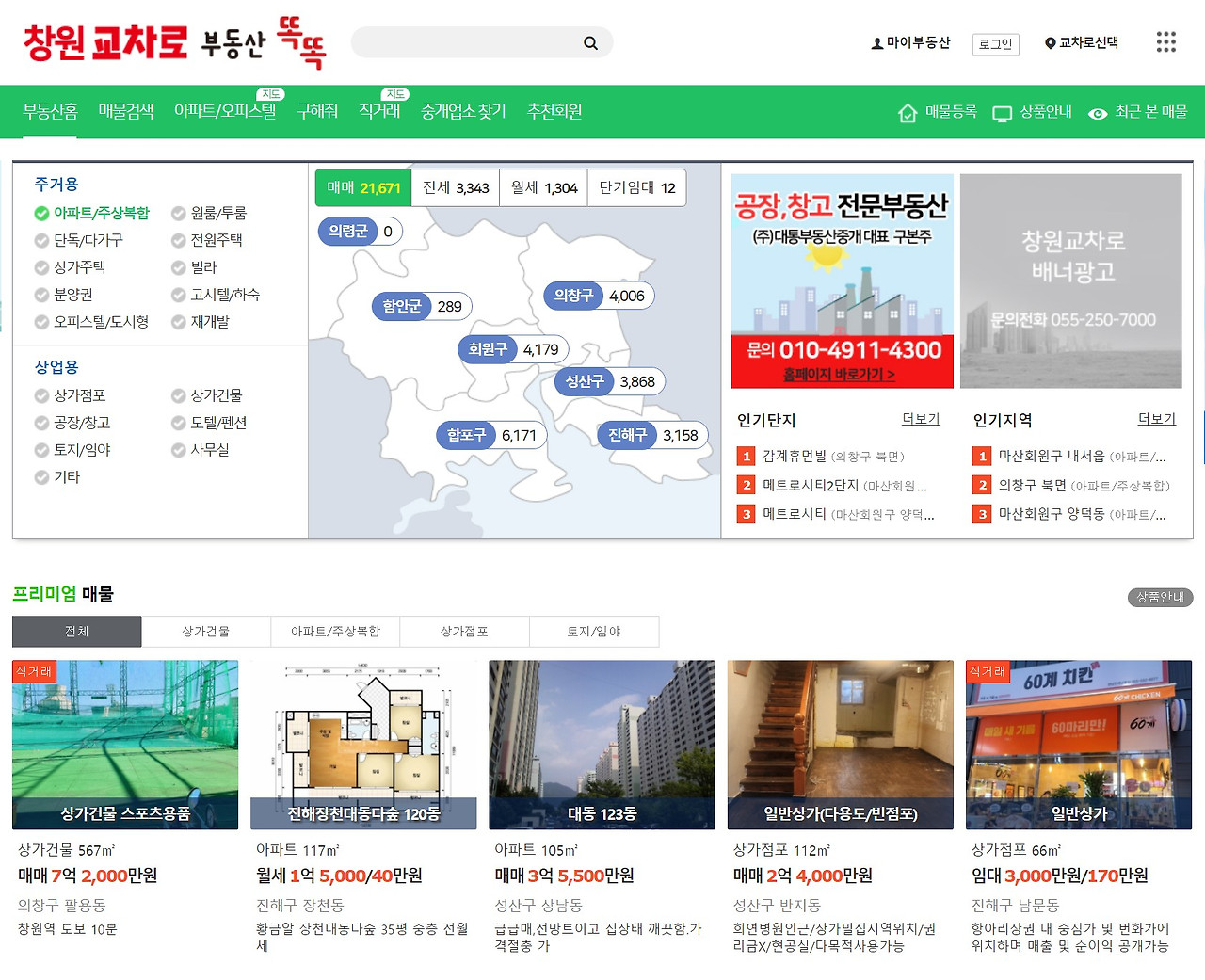
Task: Click the 로그인 button
Action: [x=995, y=44]
